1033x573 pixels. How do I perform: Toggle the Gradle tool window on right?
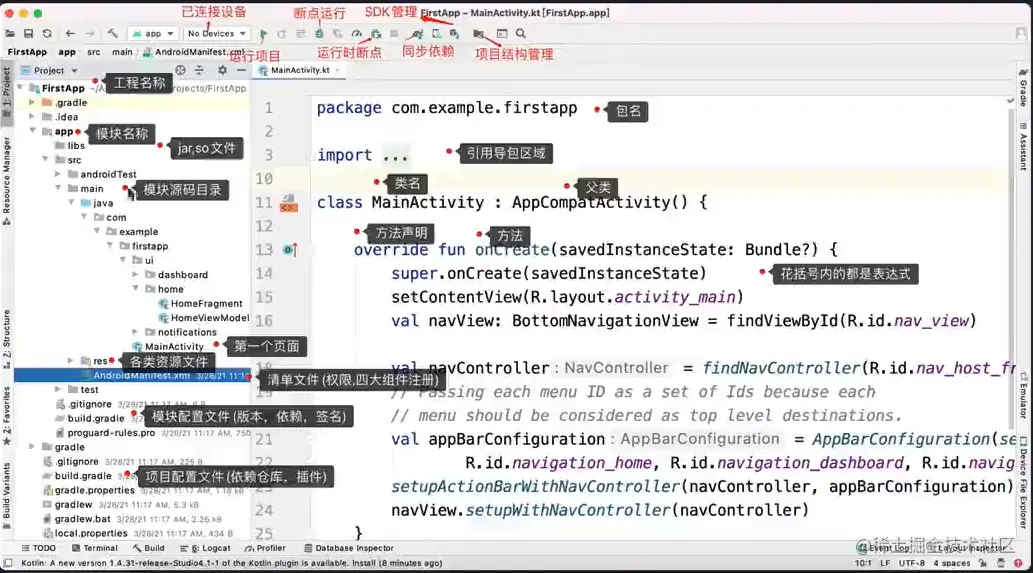pos(1022,87)
